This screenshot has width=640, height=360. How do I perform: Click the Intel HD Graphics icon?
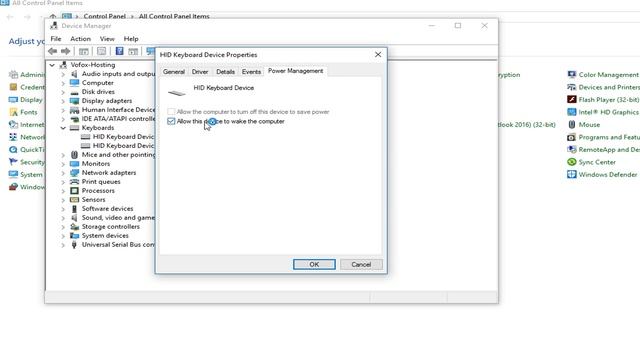pyautogui.click(x=571, y=112)
